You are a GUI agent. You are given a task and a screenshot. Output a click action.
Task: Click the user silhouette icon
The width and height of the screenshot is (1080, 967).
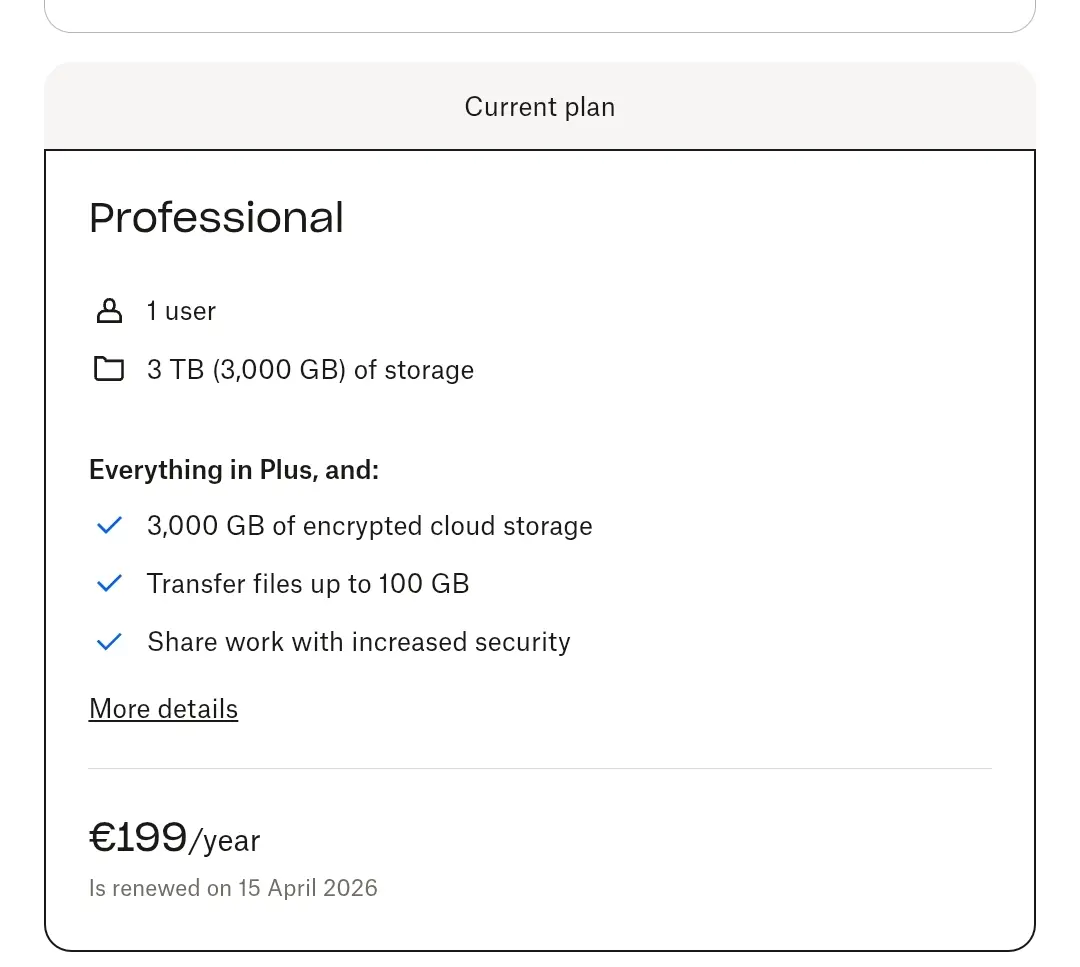109,311
